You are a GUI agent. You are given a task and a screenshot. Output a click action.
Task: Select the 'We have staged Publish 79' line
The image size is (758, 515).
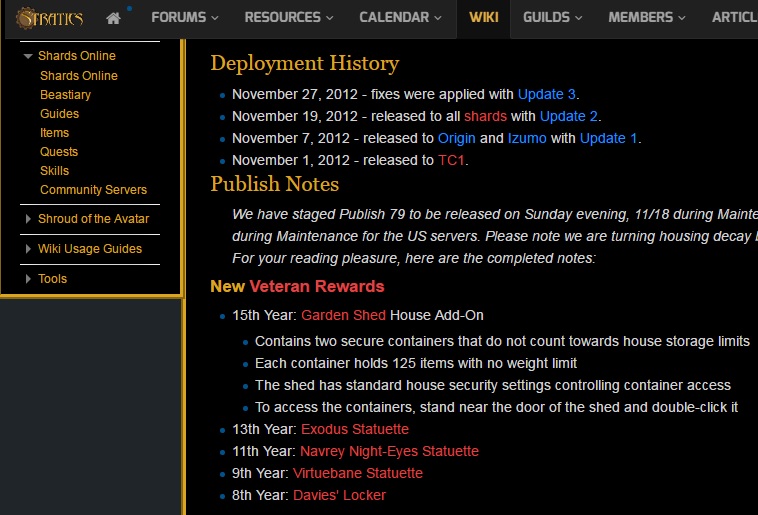click(495, 215)
